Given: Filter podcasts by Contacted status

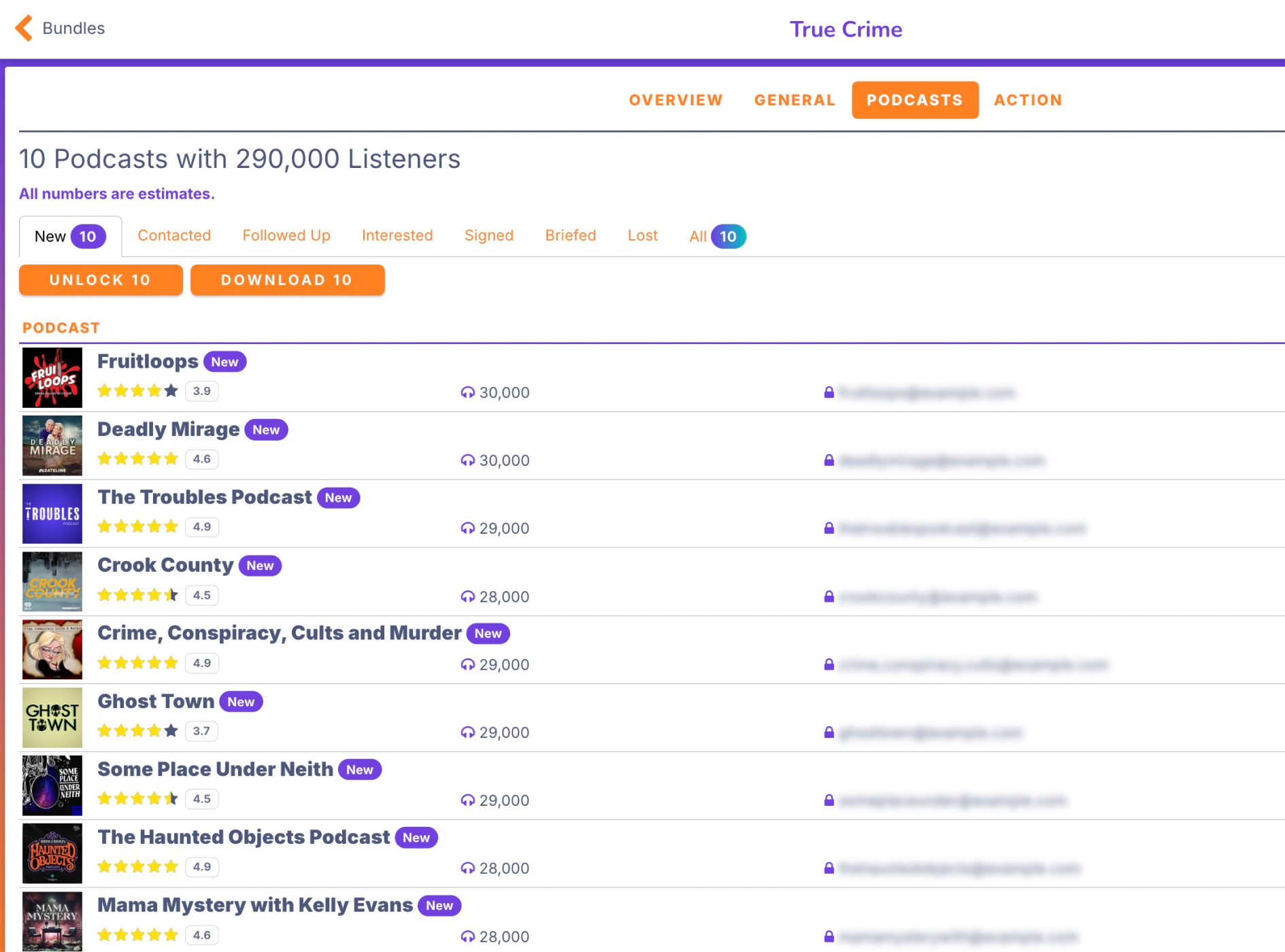Looking at the screenshot, I should point(174,235).
